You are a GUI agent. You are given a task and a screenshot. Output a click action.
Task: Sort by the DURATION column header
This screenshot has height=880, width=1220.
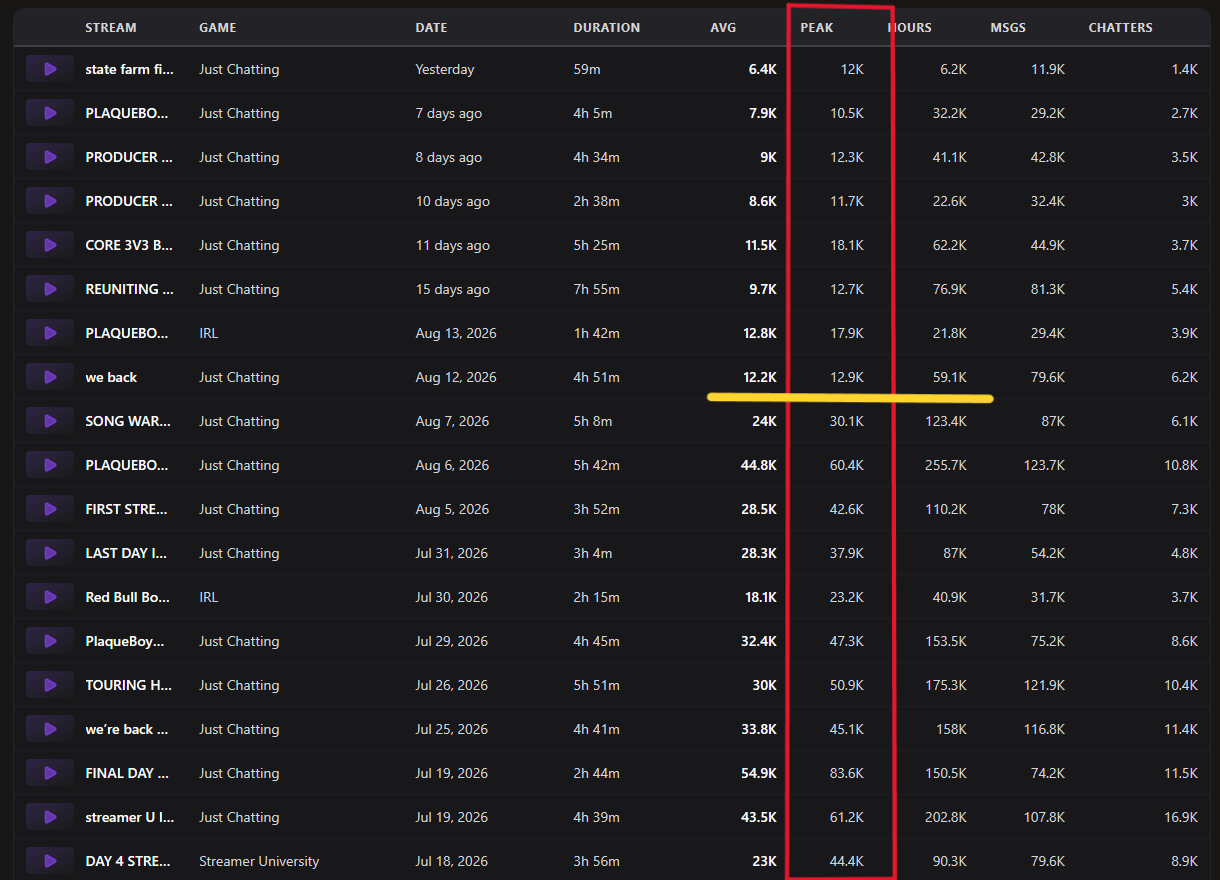click(x=607, y=27)
